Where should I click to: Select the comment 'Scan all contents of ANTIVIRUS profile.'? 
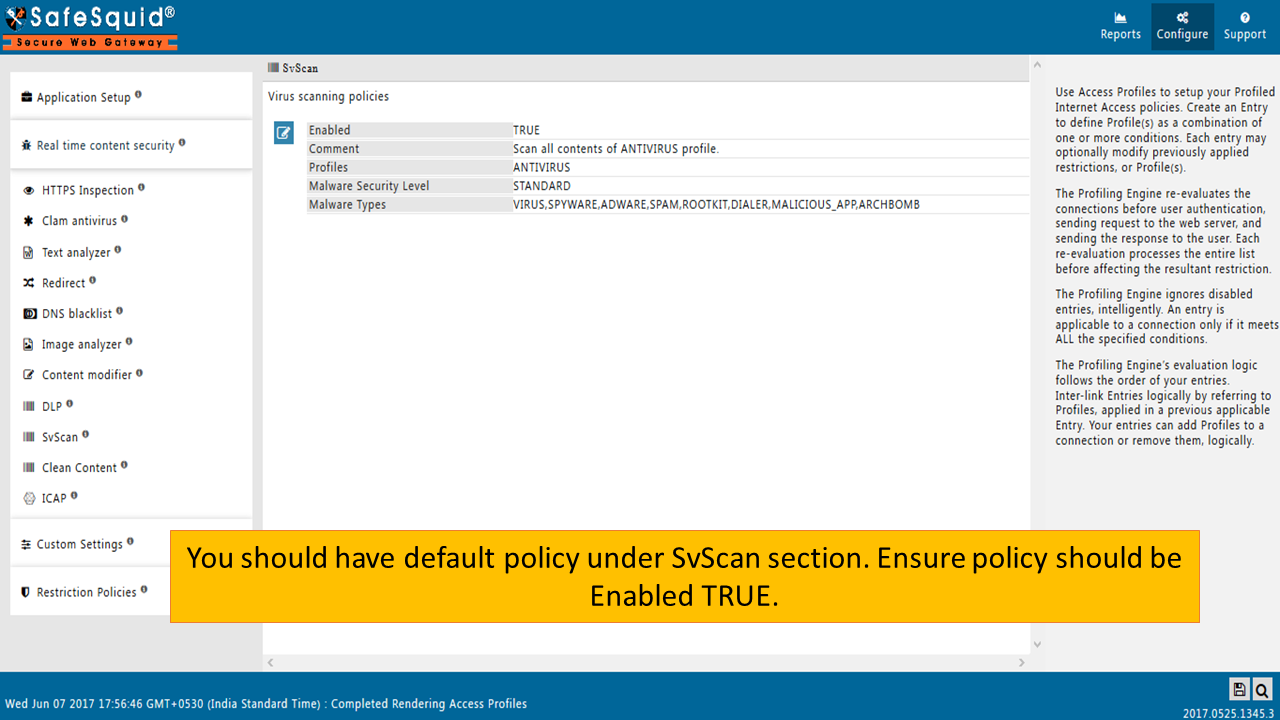point(616,149)
